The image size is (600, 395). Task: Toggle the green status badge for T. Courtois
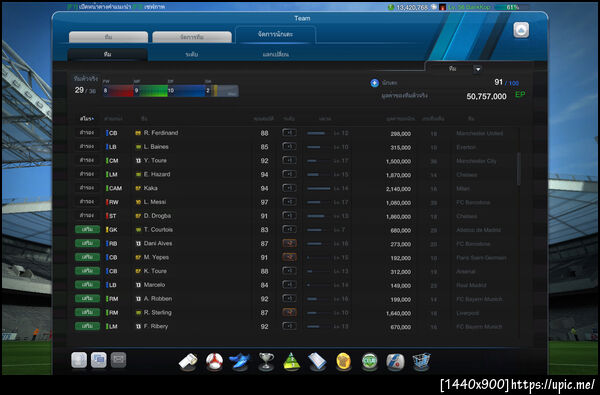87,229
